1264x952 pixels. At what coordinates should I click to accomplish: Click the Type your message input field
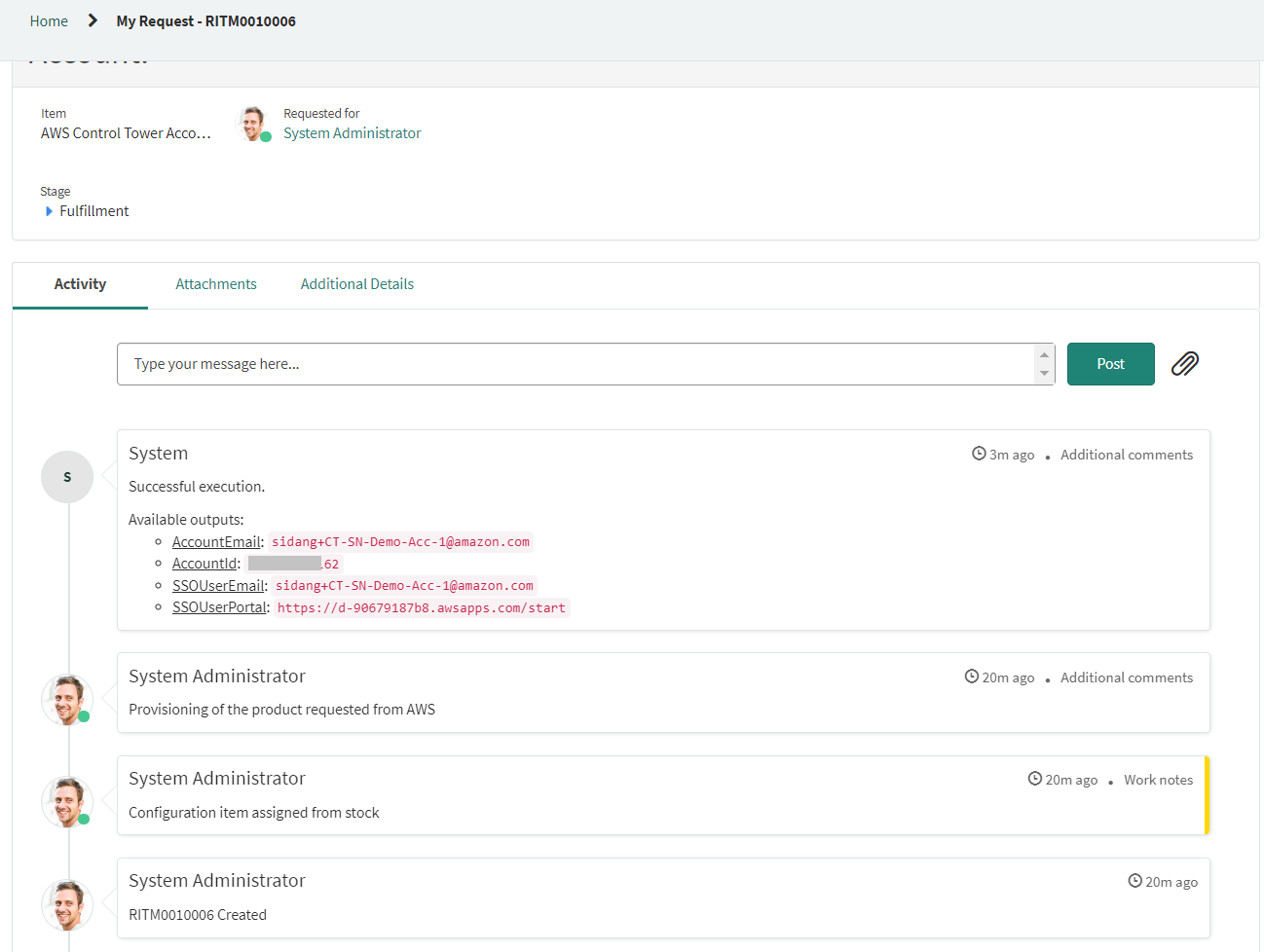tap(390, 363)
